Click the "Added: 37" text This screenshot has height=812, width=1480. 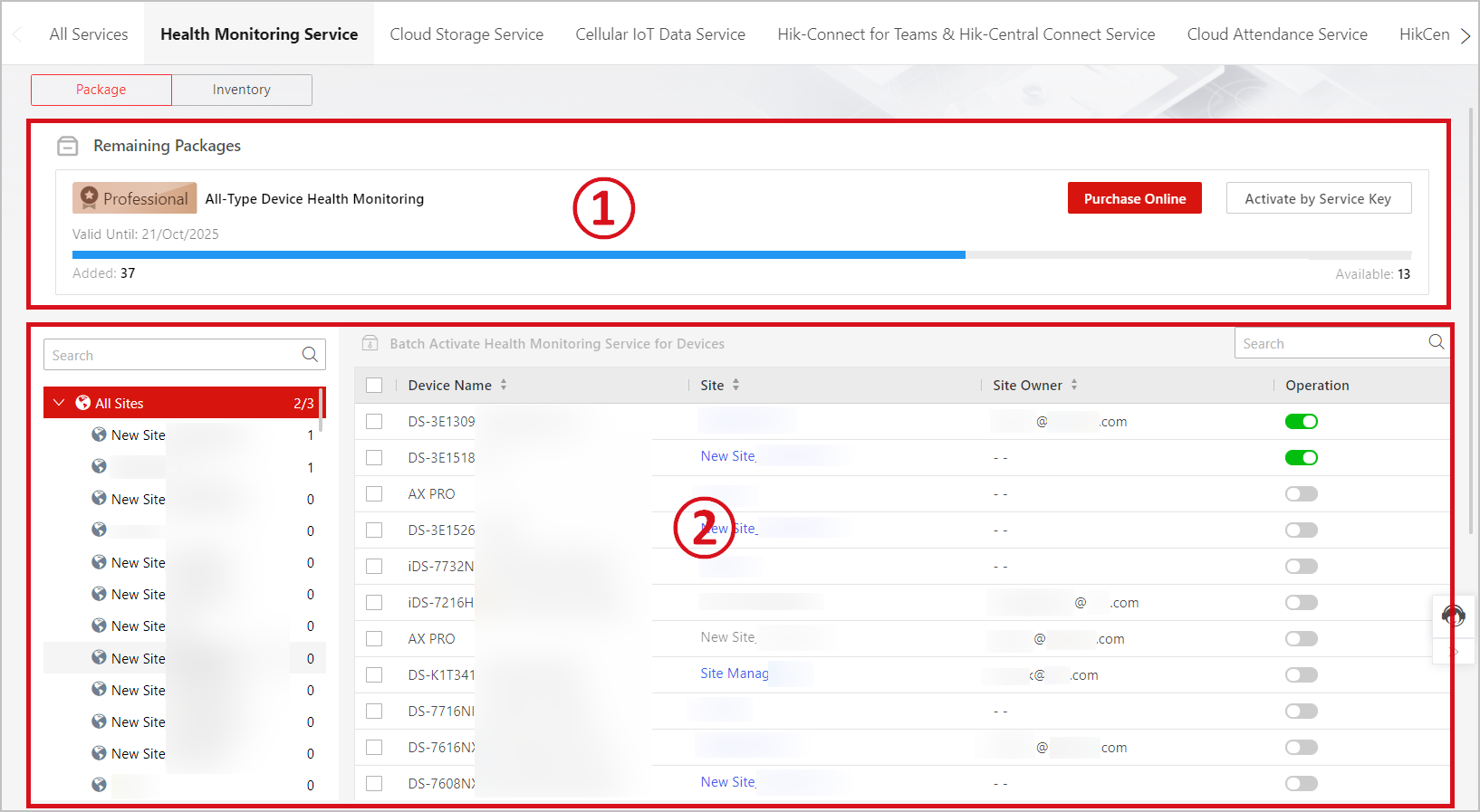(x=104, y=273)
